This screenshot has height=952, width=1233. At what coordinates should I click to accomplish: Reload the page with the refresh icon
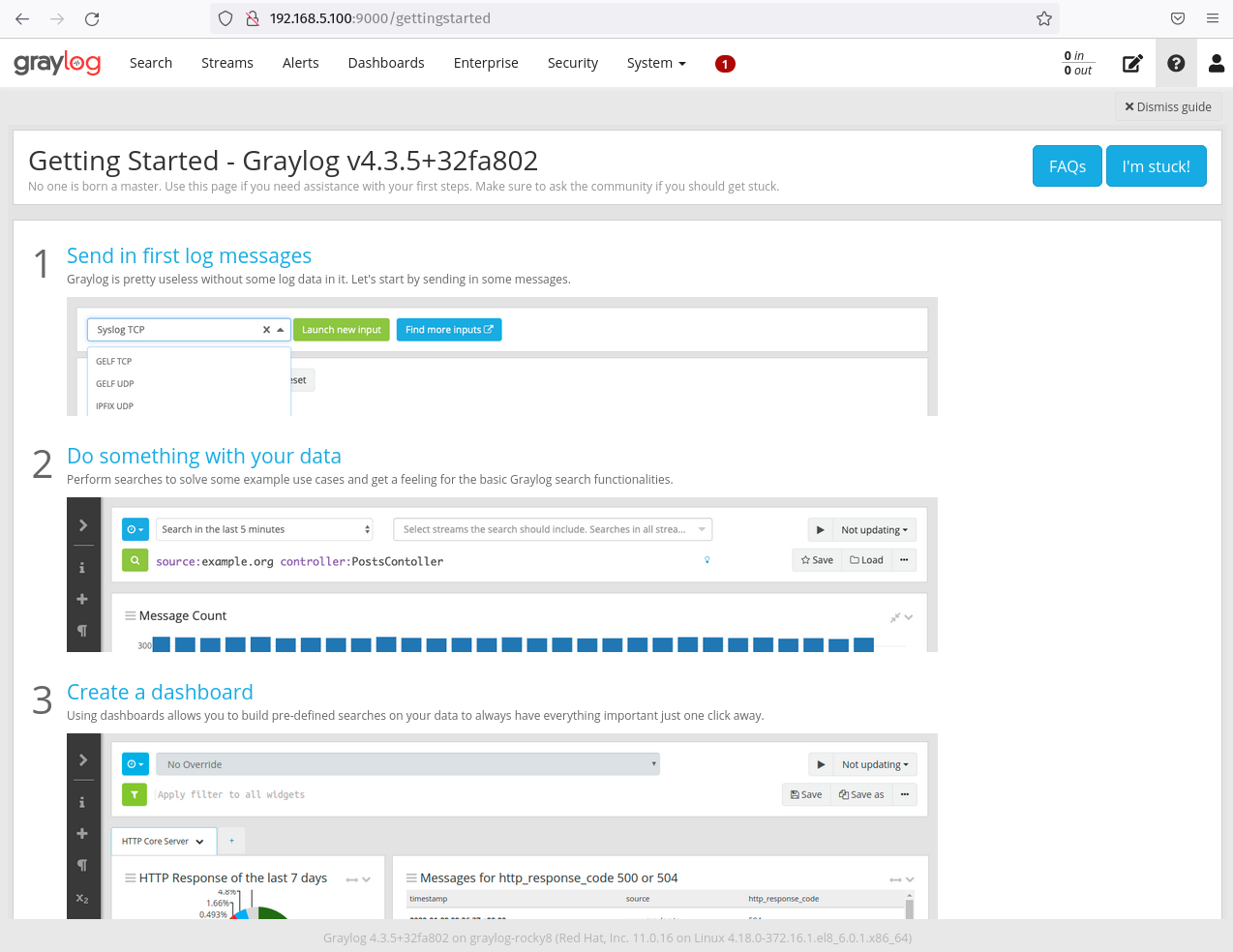click(92, 18)
